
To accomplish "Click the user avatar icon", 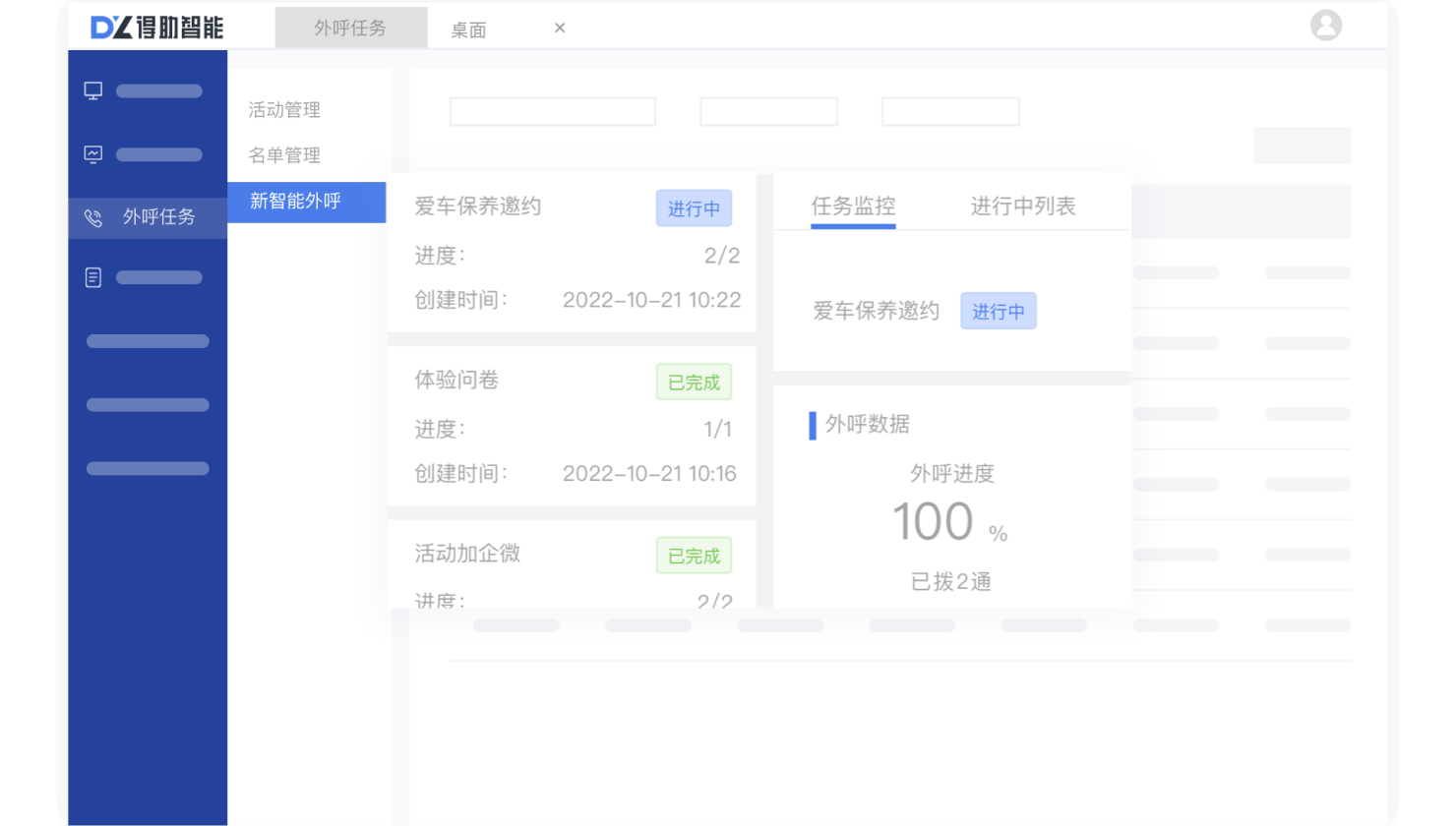I will tap(1325, 26).
